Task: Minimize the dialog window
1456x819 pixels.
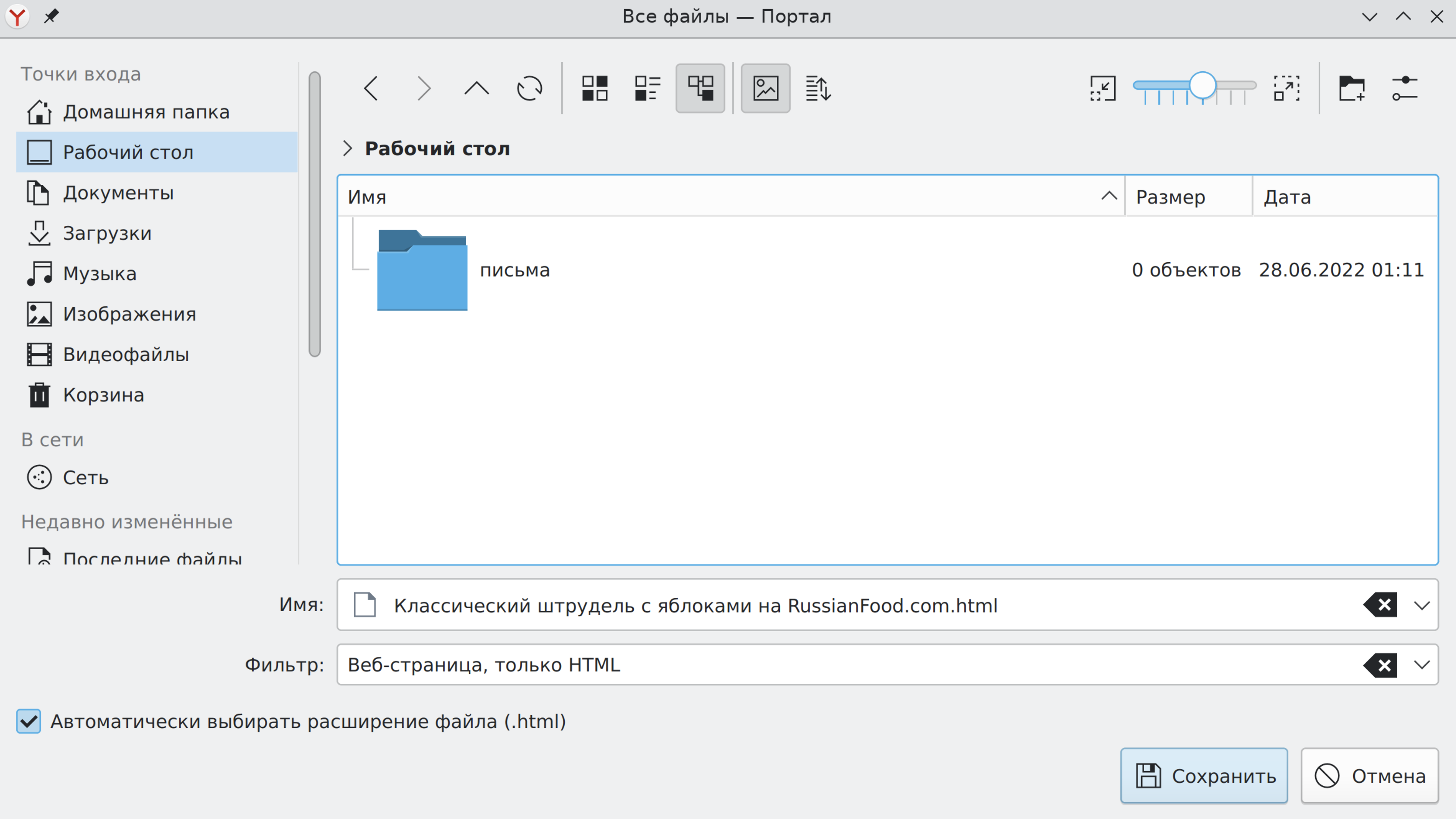Action: pos(1369,16)
